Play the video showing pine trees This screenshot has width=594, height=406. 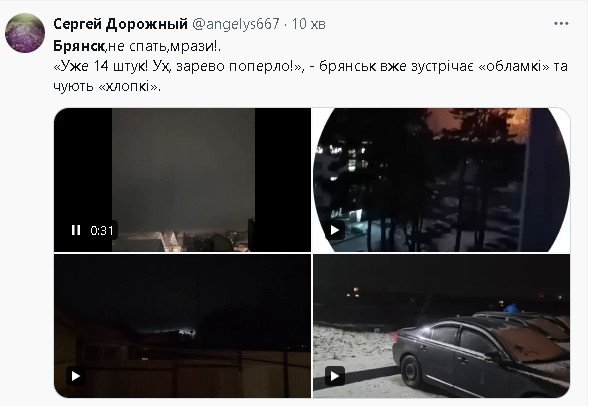(334, 230)
